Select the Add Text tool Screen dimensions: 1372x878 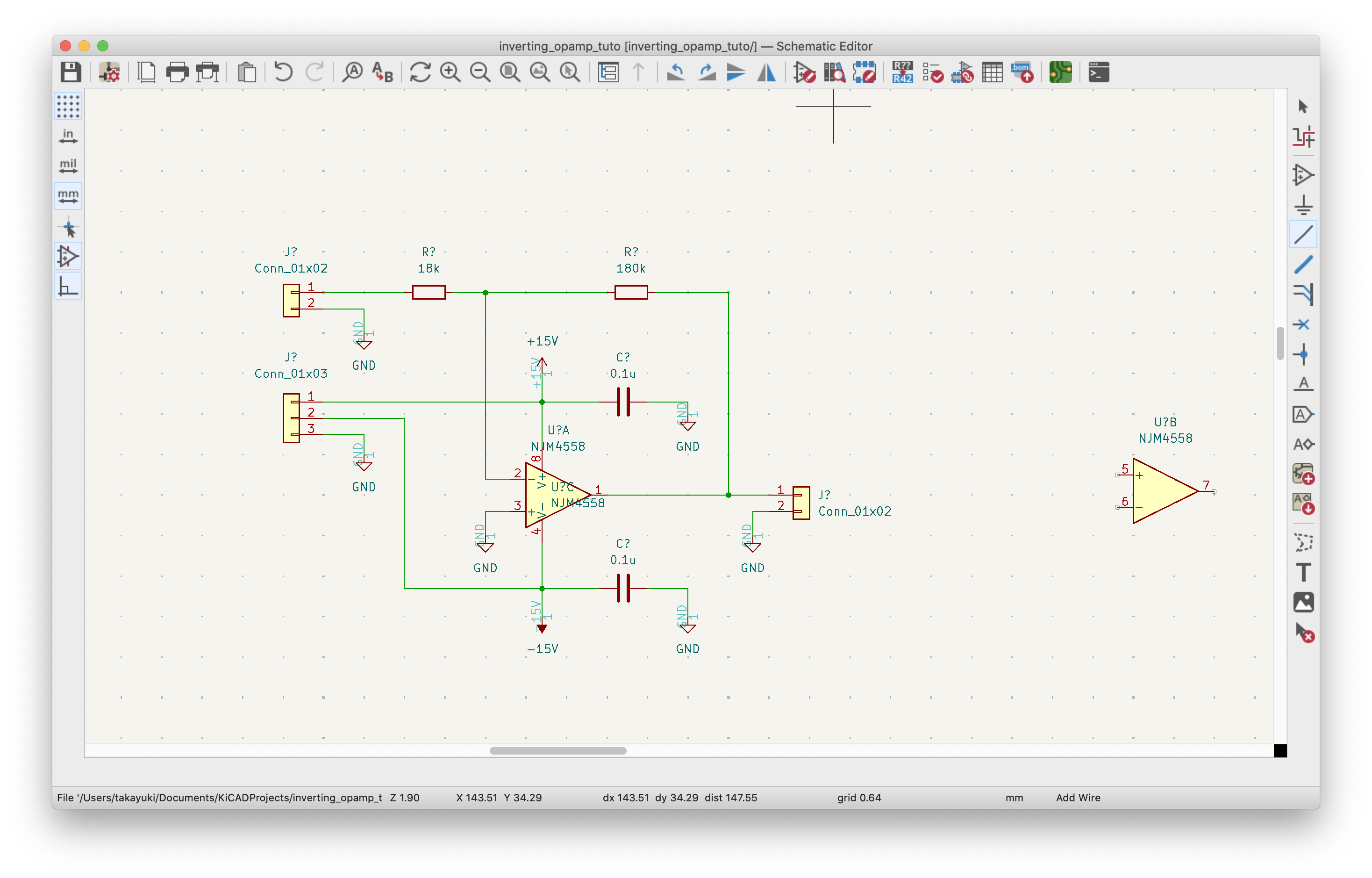1303,572
